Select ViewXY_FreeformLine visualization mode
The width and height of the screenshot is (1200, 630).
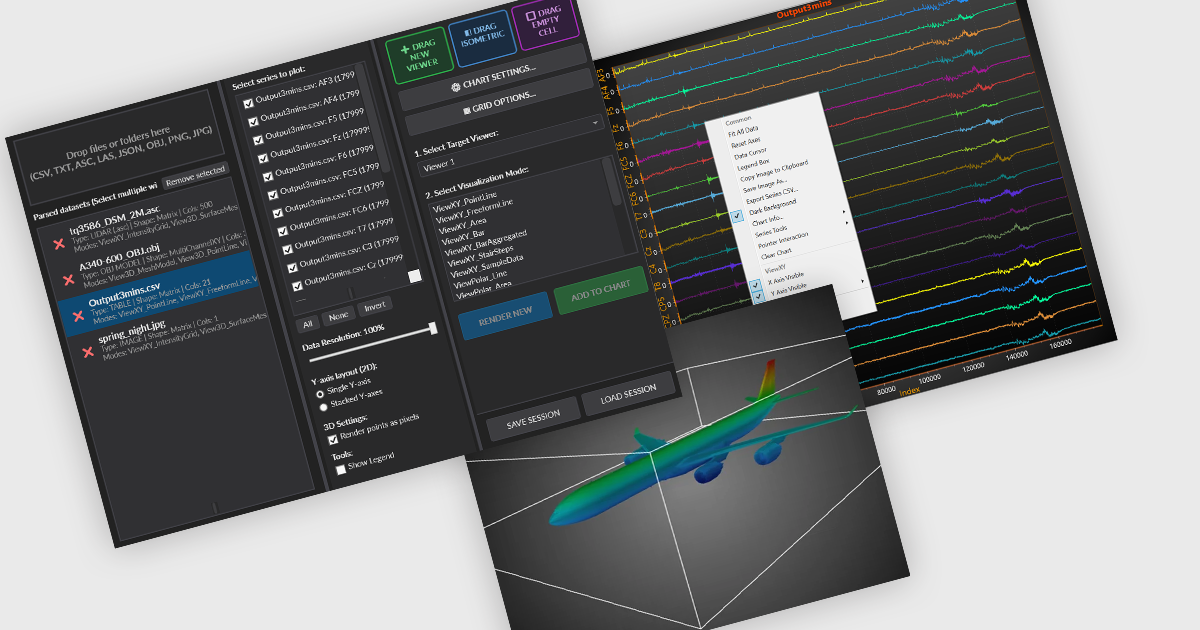click(x=474, y=212)
